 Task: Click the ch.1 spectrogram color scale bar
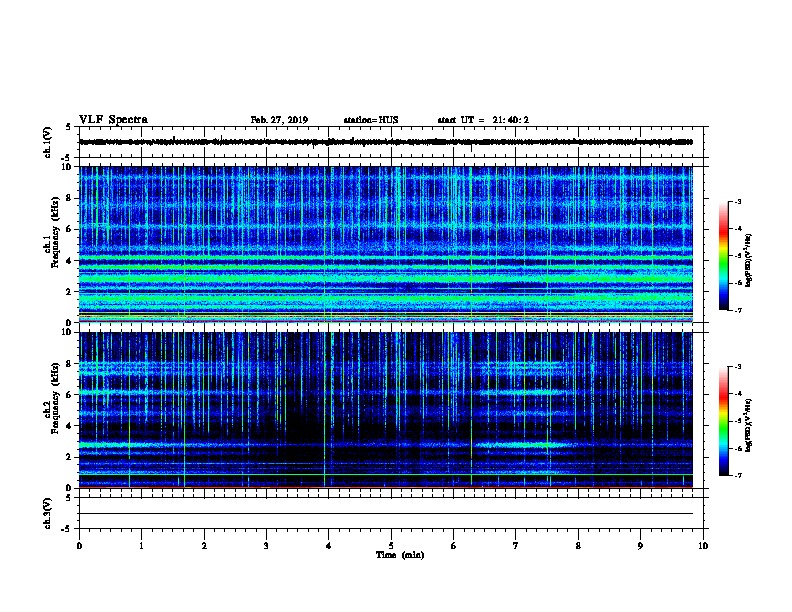pos(723,256)
